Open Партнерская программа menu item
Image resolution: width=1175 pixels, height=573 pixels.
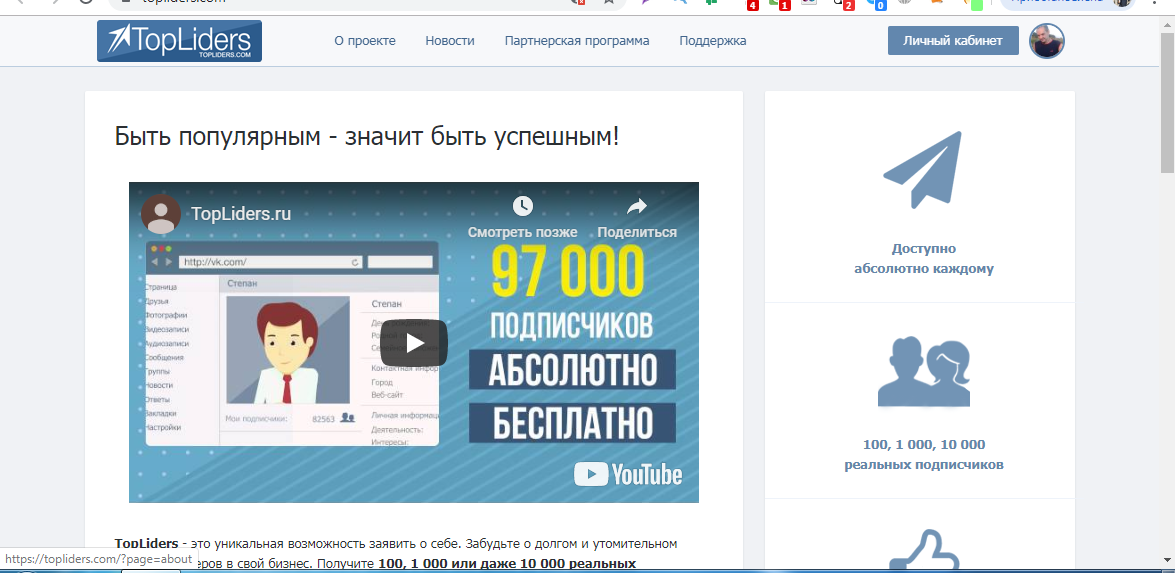pos(577,40)
